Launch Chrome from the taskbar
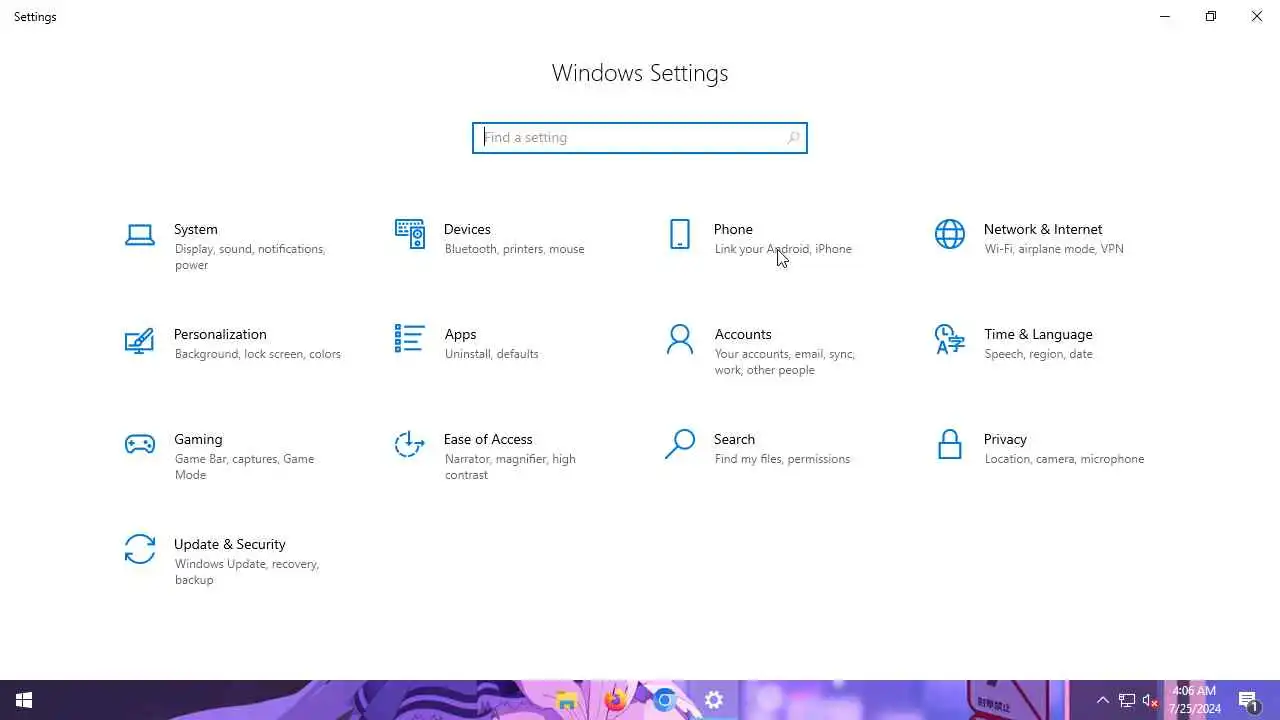The height and width of the screenshot is (720, 1280). pos(664,700)
